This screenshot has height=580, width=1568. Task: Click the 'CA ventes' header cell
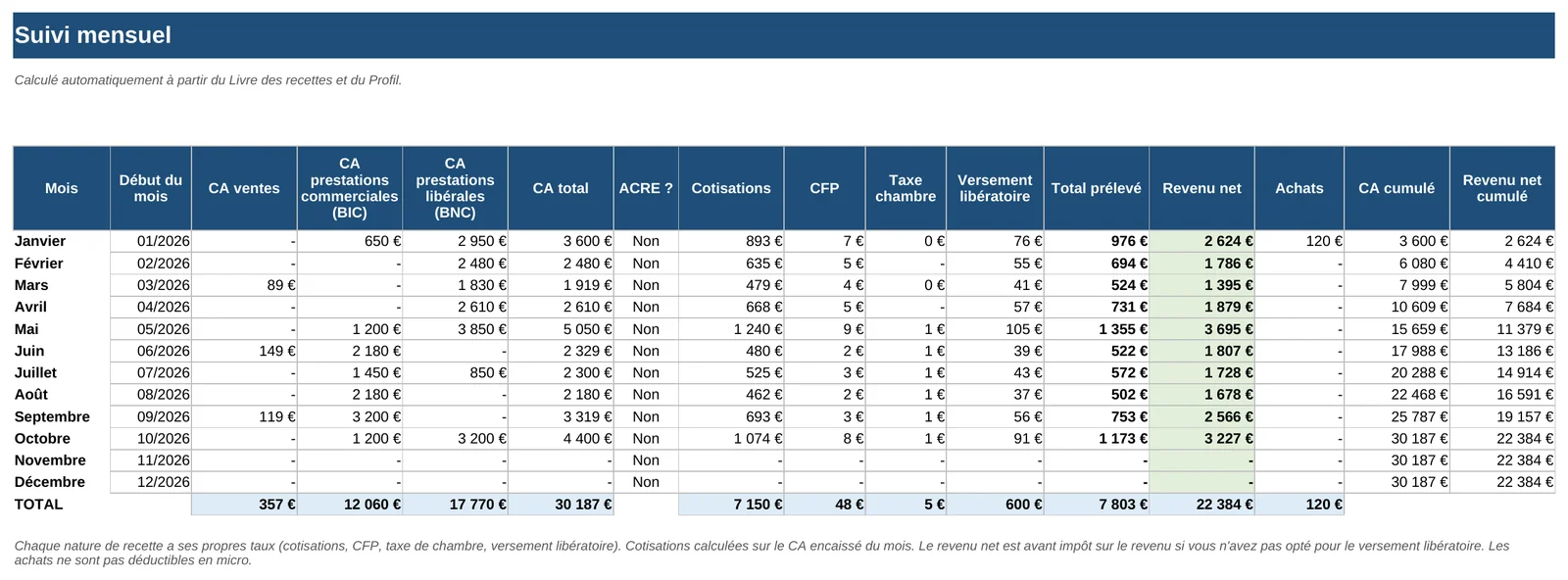point(244,188)
